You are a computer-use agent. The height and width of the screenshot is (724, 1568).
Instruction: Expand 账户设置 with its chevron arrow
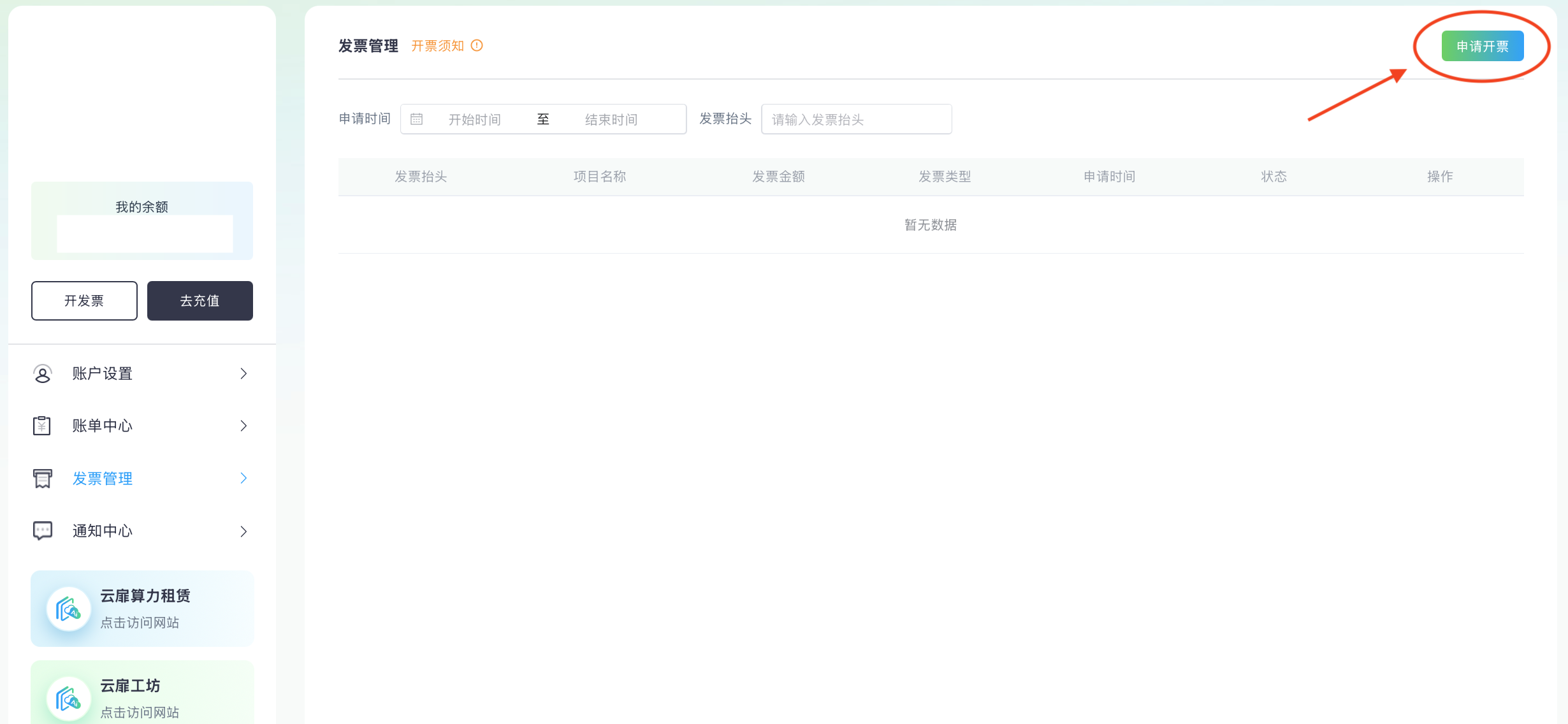coord(243,373)
